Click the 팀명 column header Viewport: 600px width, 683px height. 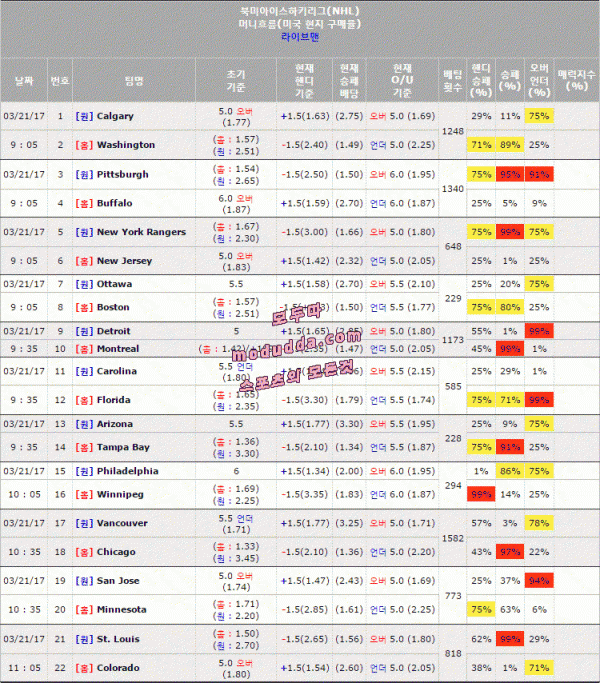[x=134, y=80]
